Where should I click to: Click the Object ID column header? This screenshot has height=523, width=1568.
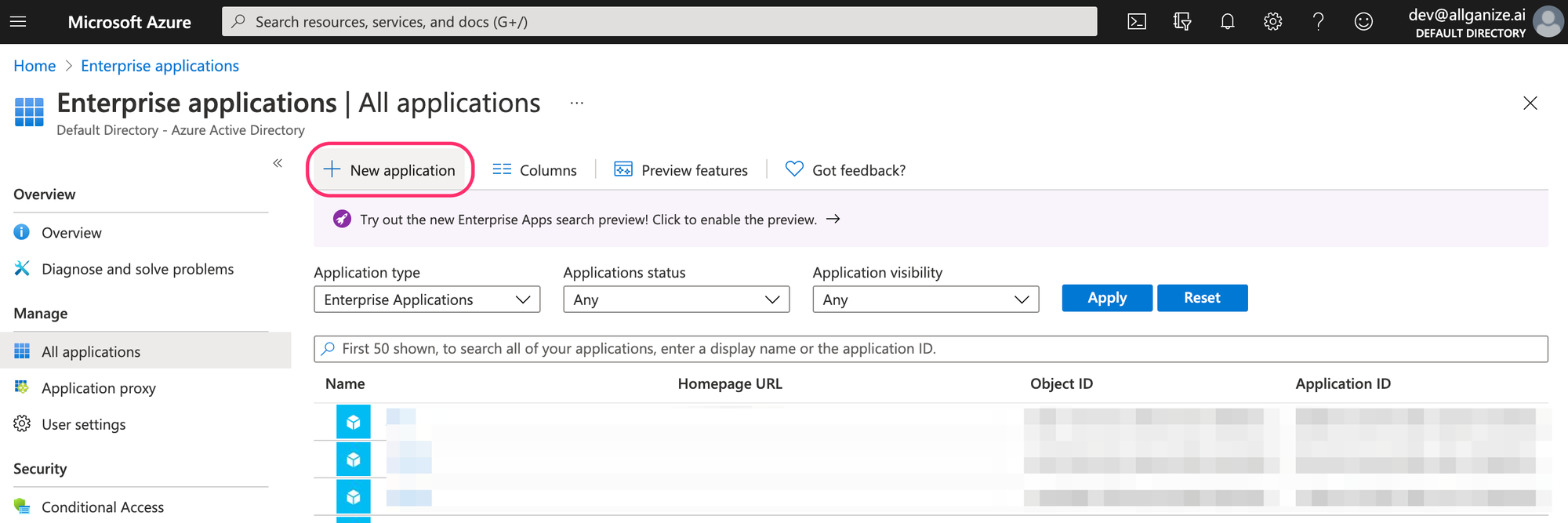[x=1062, y=383]
